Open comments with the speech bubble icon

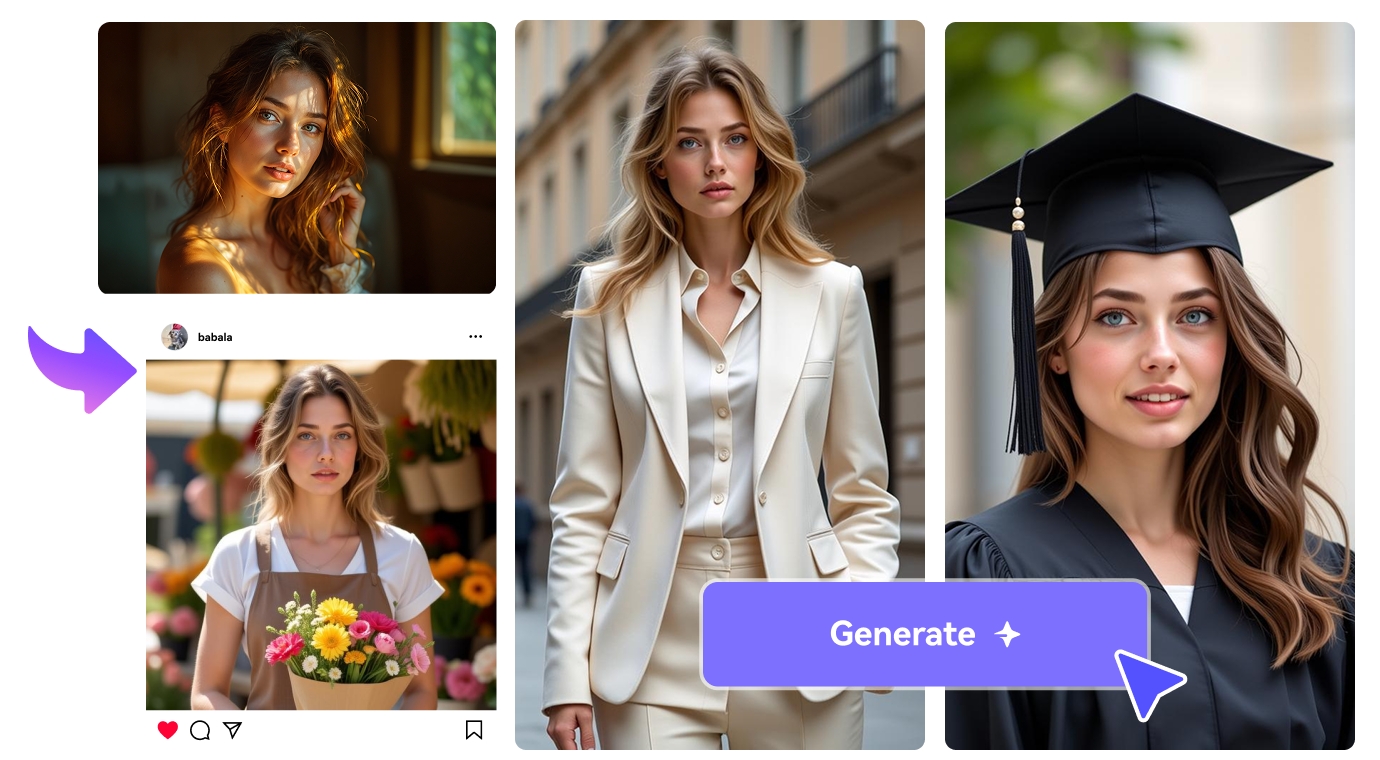pyautogui.click(x=200, y=730)
